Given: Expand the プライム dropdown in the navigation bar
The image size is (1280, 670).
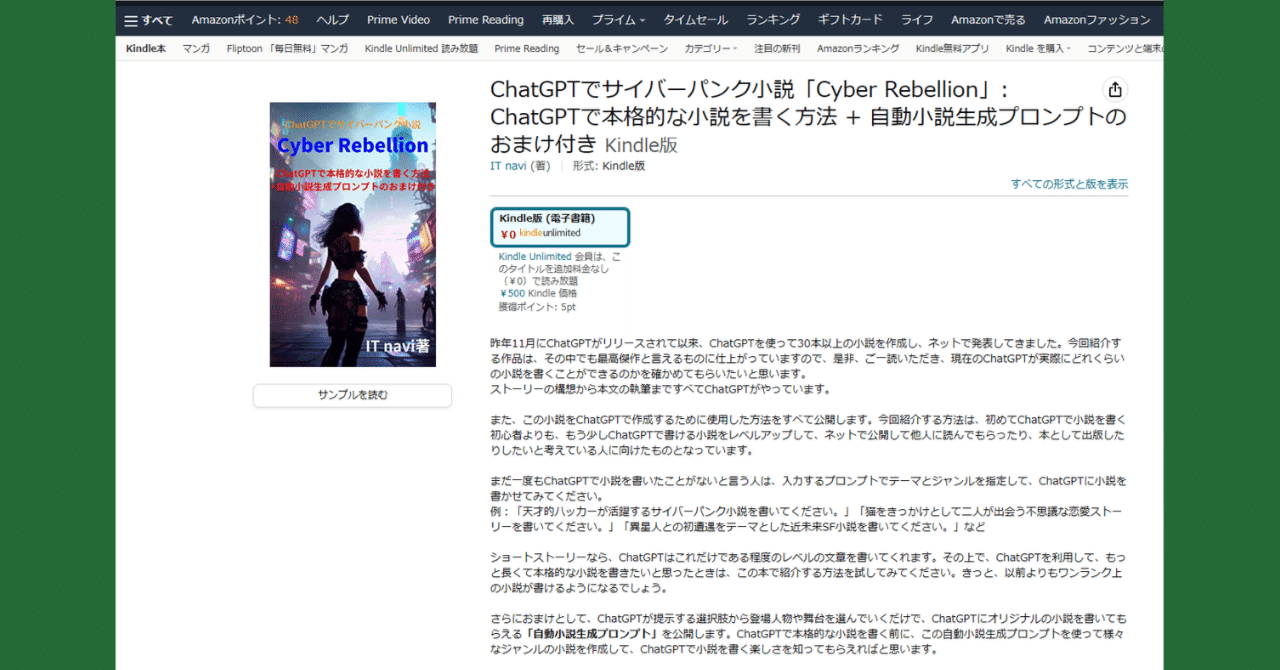Looking at the screenshot, I should pos(617,18).
